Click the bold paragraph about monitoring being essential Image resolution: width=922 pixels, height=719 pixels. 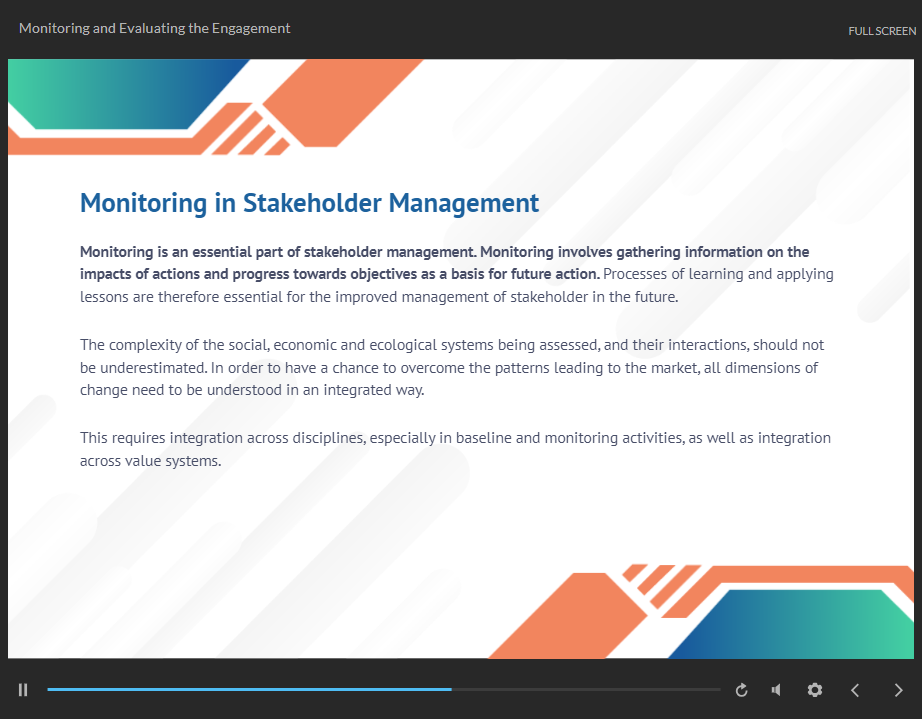(445, 262)
